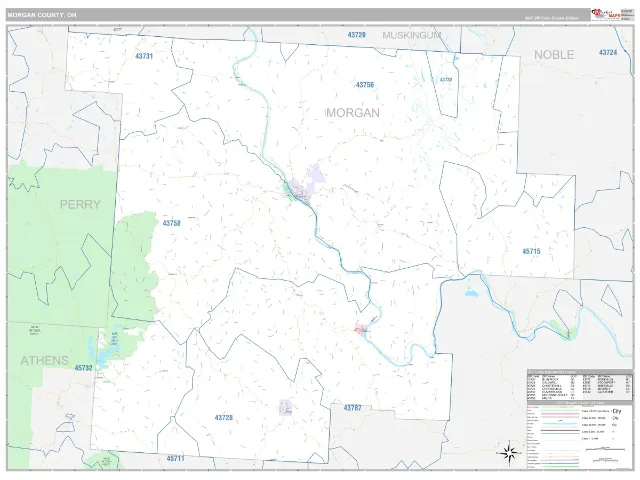The width and height of the screenshot is (640, 480).
Task: Click the ATHENS county name label
Action: click(44, 361)
